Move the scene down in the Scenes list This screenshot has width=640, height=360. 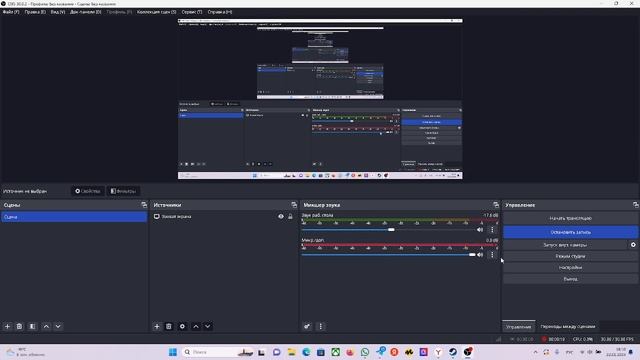(x=58, y=327)
